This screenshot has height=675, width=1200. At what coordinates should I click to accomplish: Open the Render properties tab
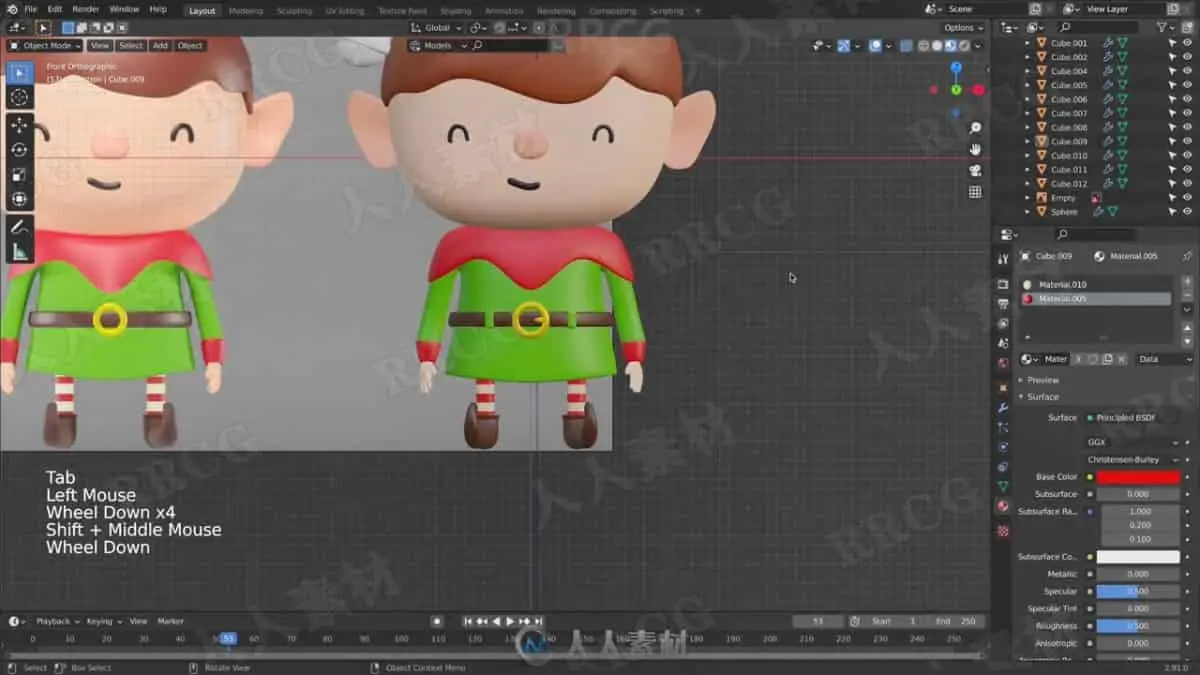pos(1003,284)
